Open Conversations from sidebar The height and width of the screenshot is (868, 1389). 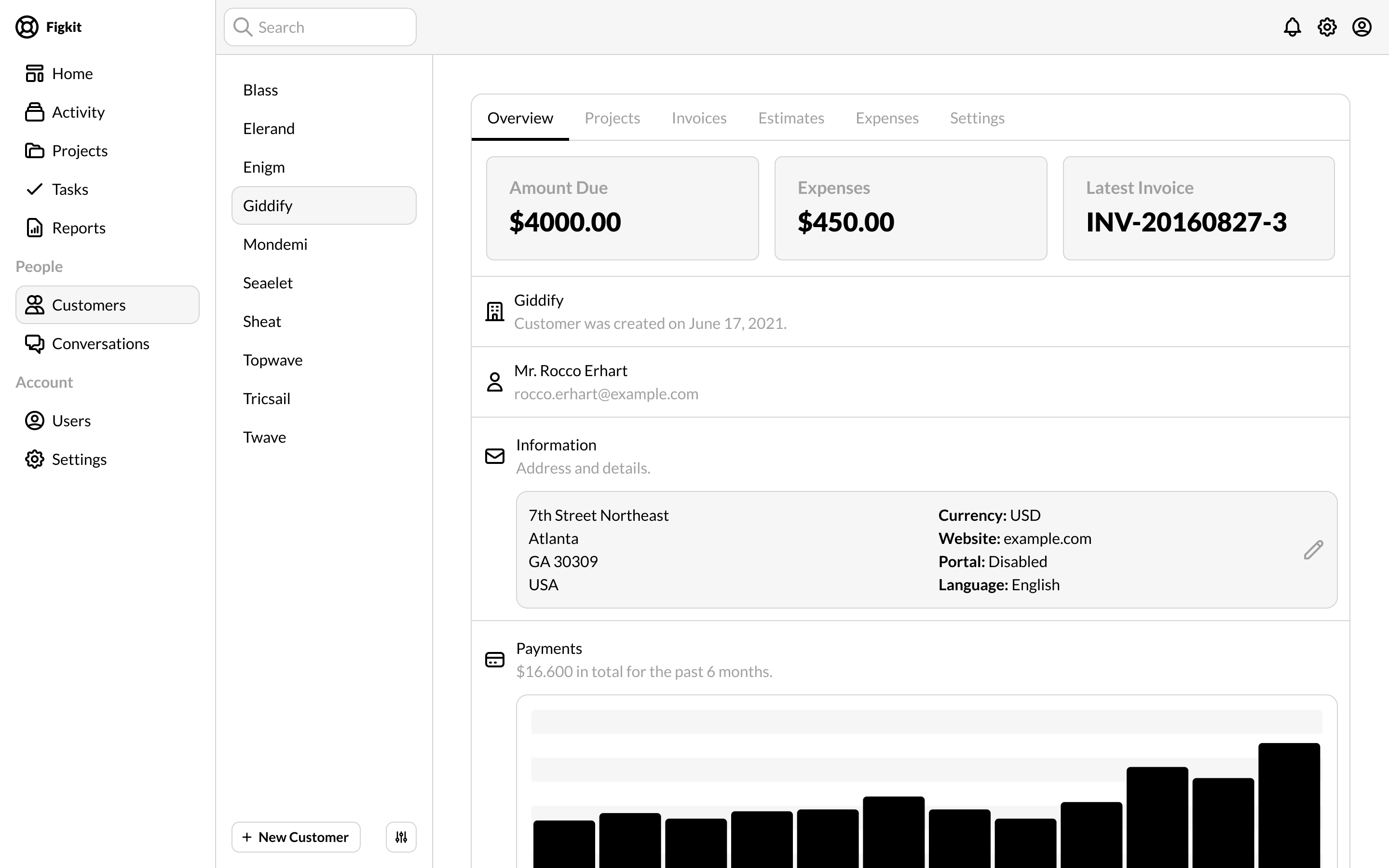100,343
